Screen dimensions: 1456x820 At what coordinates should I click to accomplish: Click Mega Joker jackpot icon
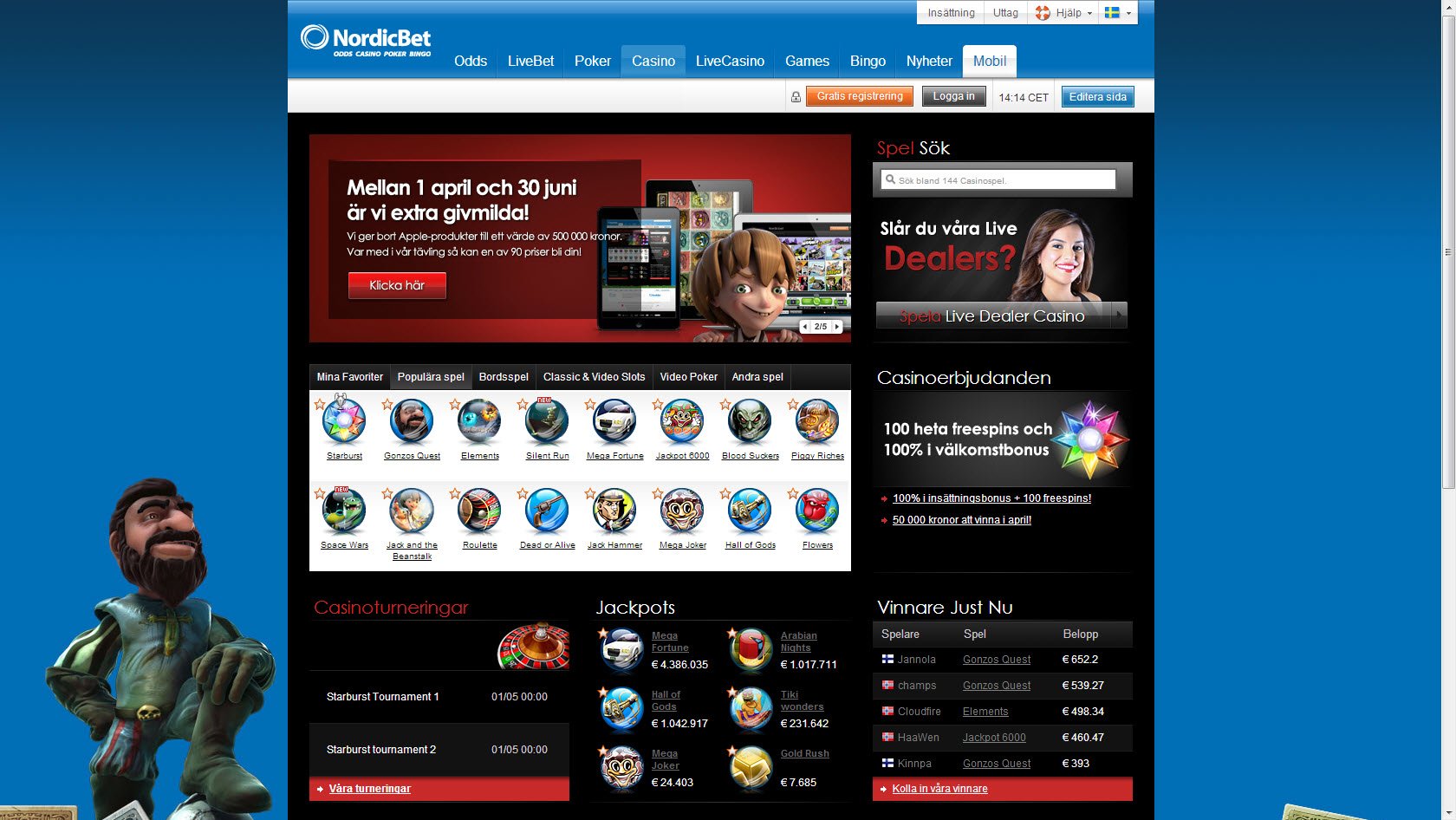621,769
